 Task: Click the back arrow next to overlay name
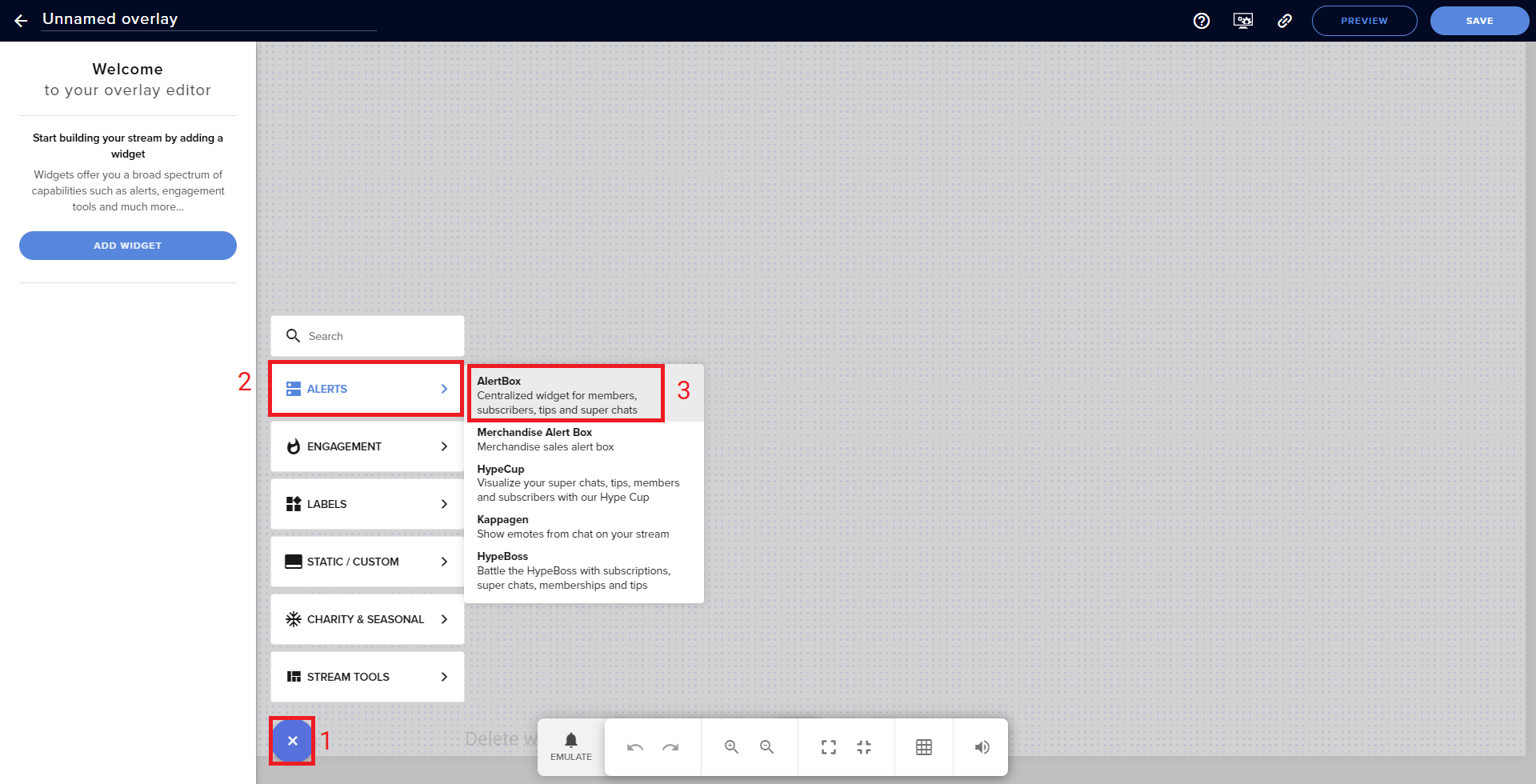pyautogui.click(x=21, y=21)
